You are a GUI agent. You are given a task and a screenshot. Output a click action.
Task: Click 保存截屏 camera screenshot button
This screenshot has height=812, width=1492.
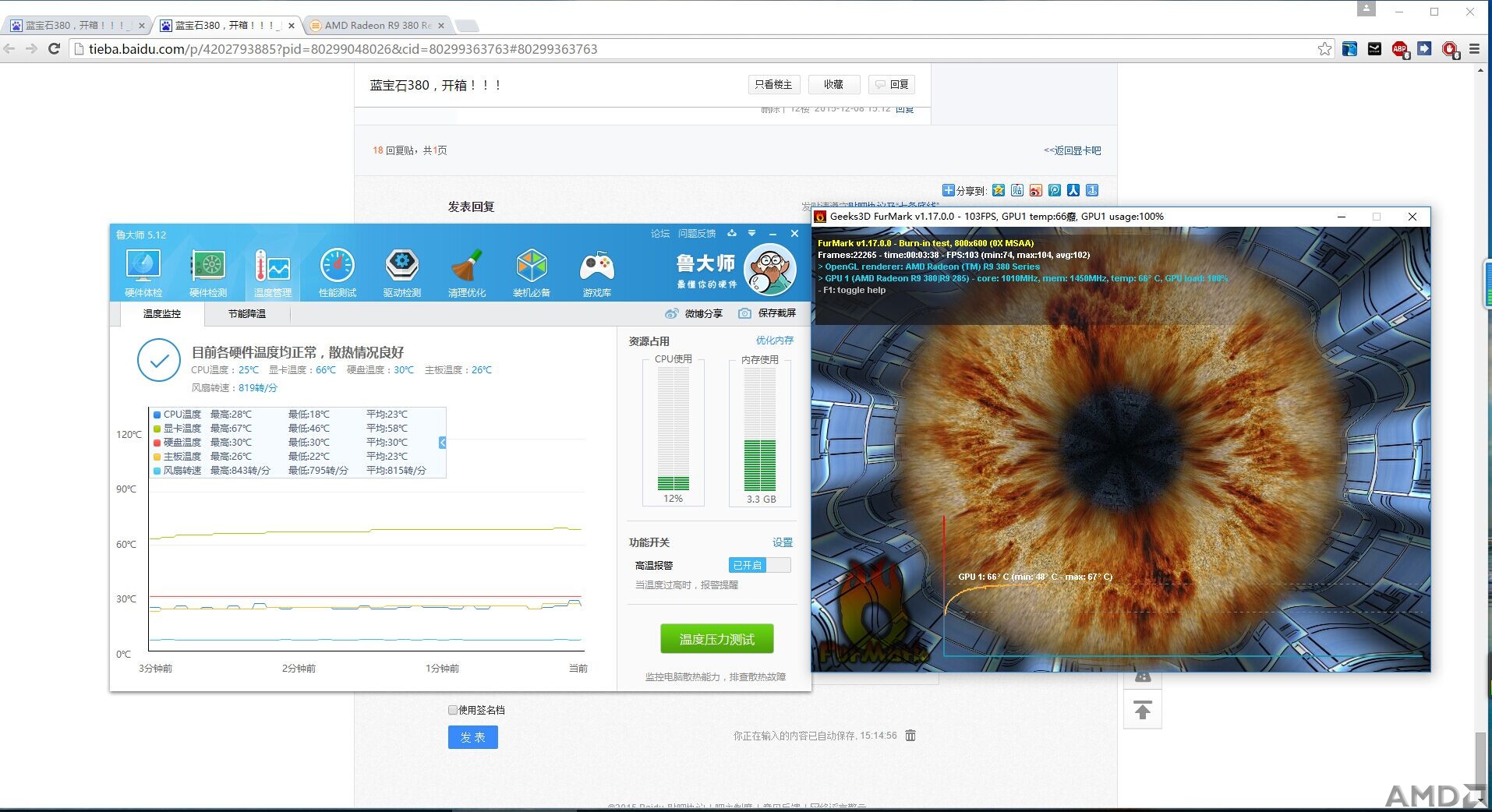(767, 313)
